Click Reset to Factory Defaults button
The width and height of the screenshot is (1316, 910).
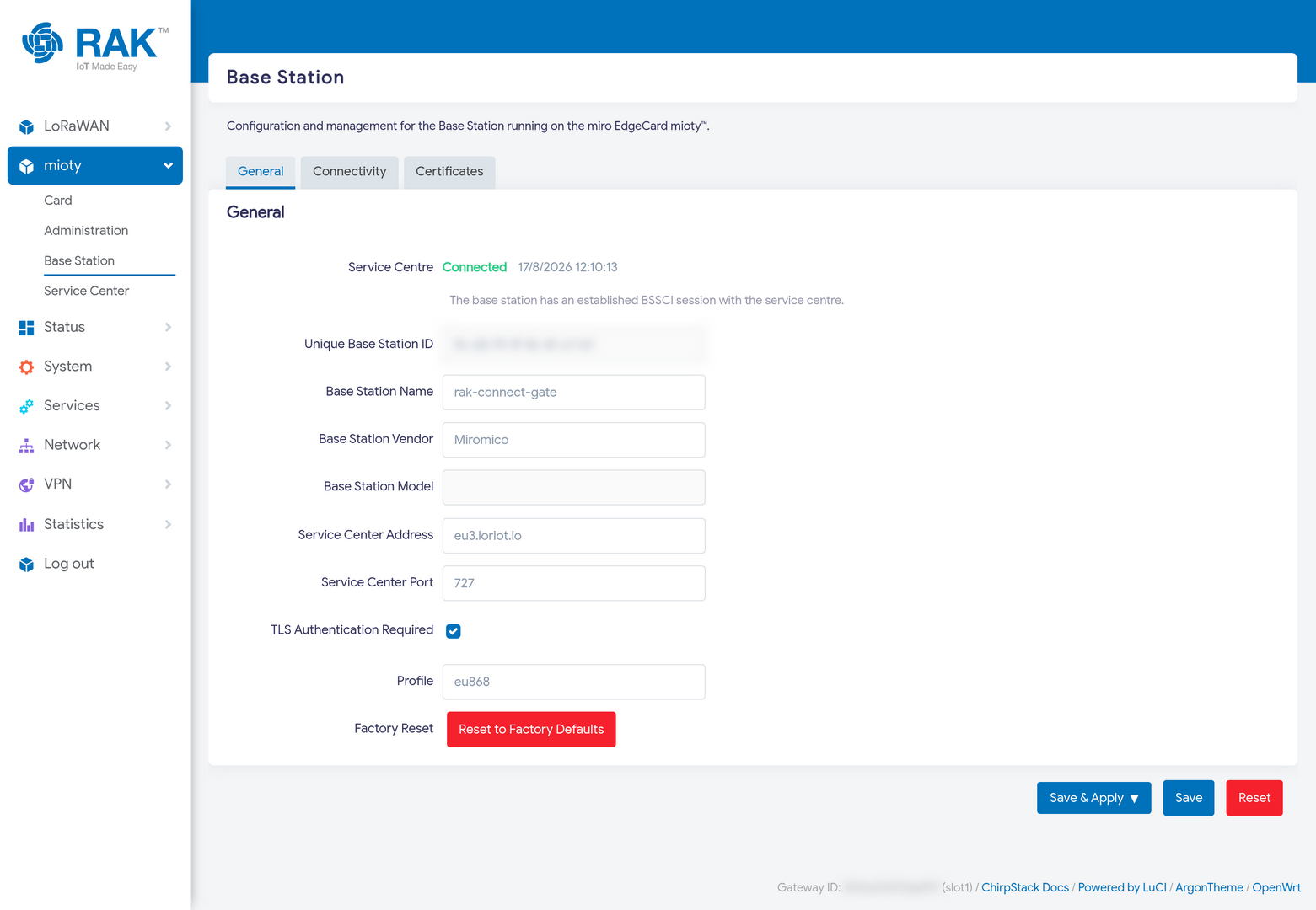click(x=531, y=730)
